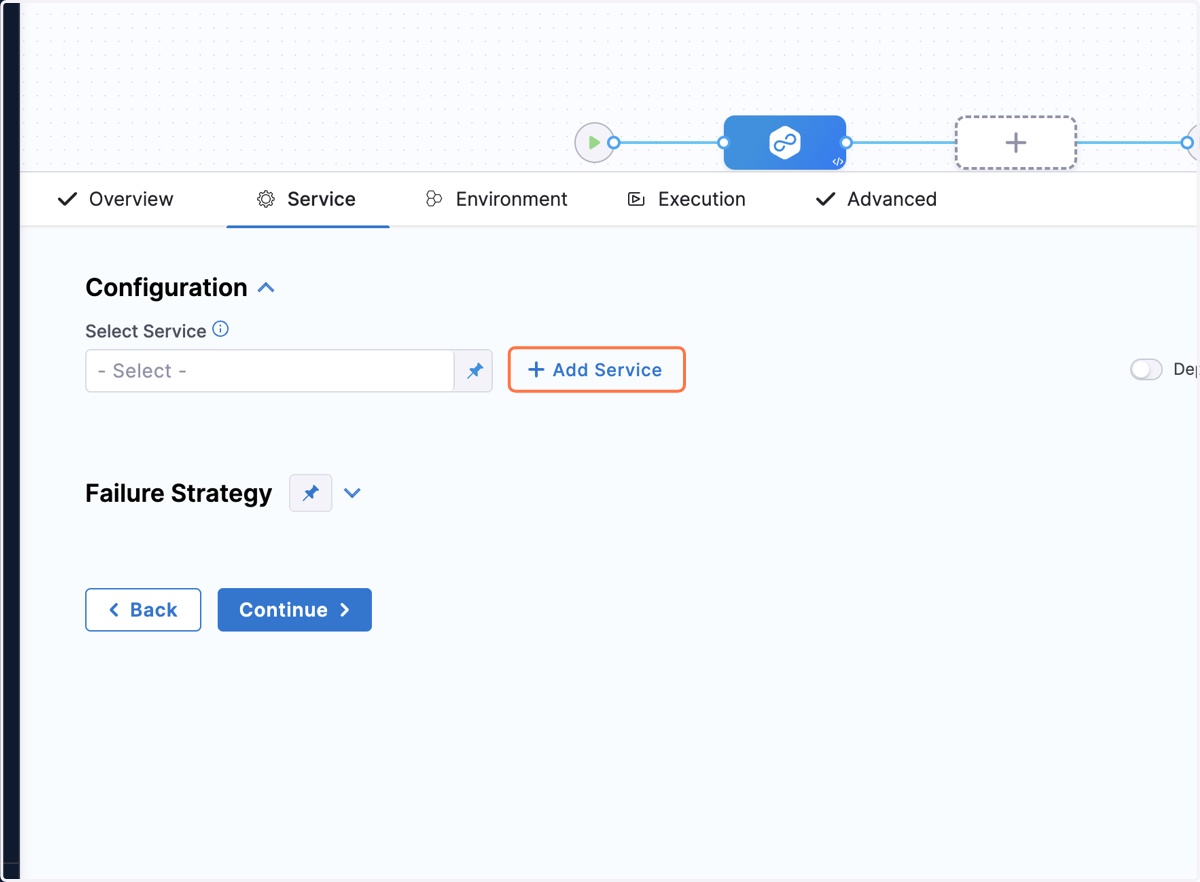This screenshot has height=882, width=1200.
Task: Switch to the Overview tab
Action: [x=115, y=199]
